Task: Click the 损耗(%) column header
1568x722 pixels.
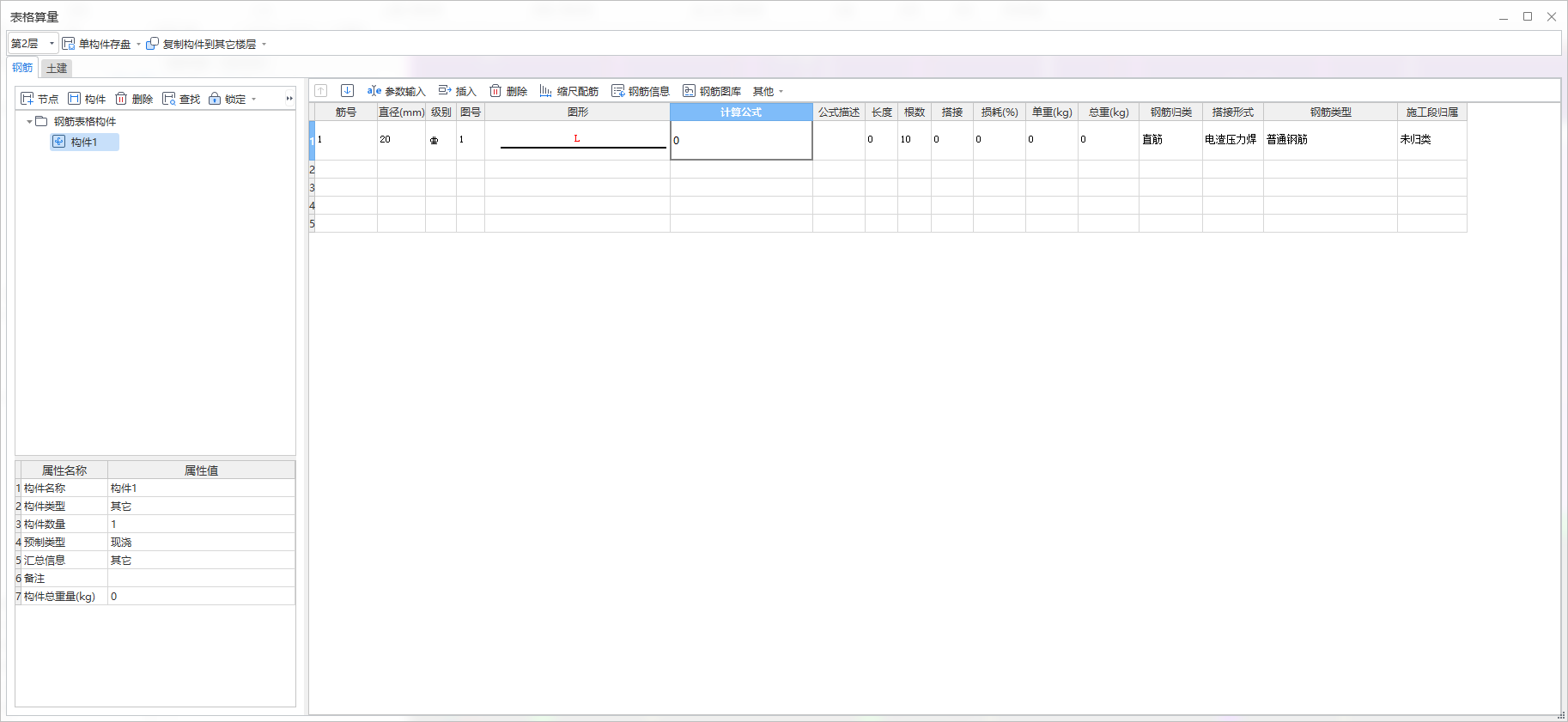Action: pyautogui.click(x=1000, y=112)
